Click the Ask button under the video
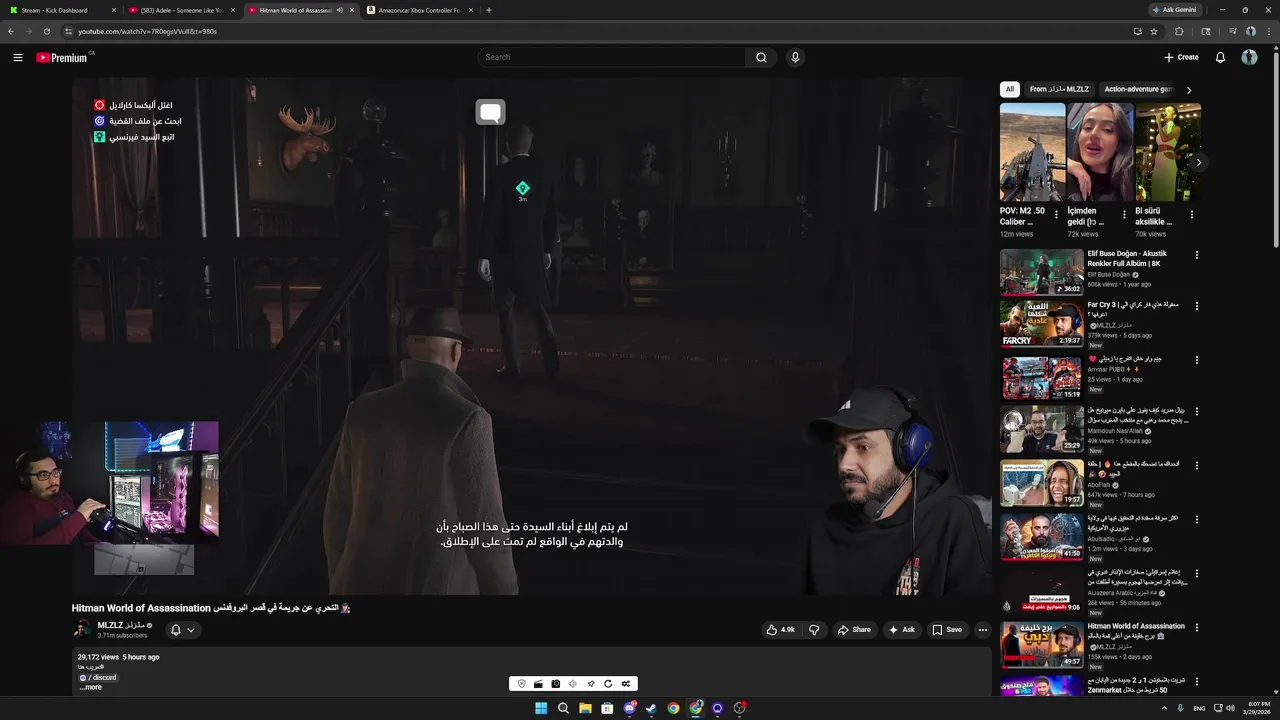This screenshot has width=1280, height=720. pyautogui.click(x=901, y=630)
